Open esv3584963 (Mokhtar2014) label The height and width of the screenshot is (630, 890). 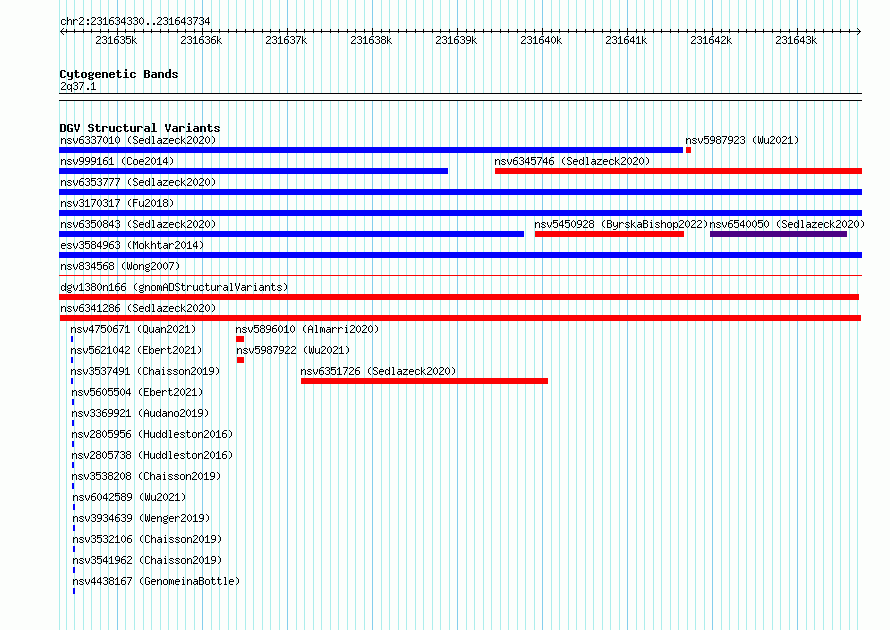click(132, 245)
